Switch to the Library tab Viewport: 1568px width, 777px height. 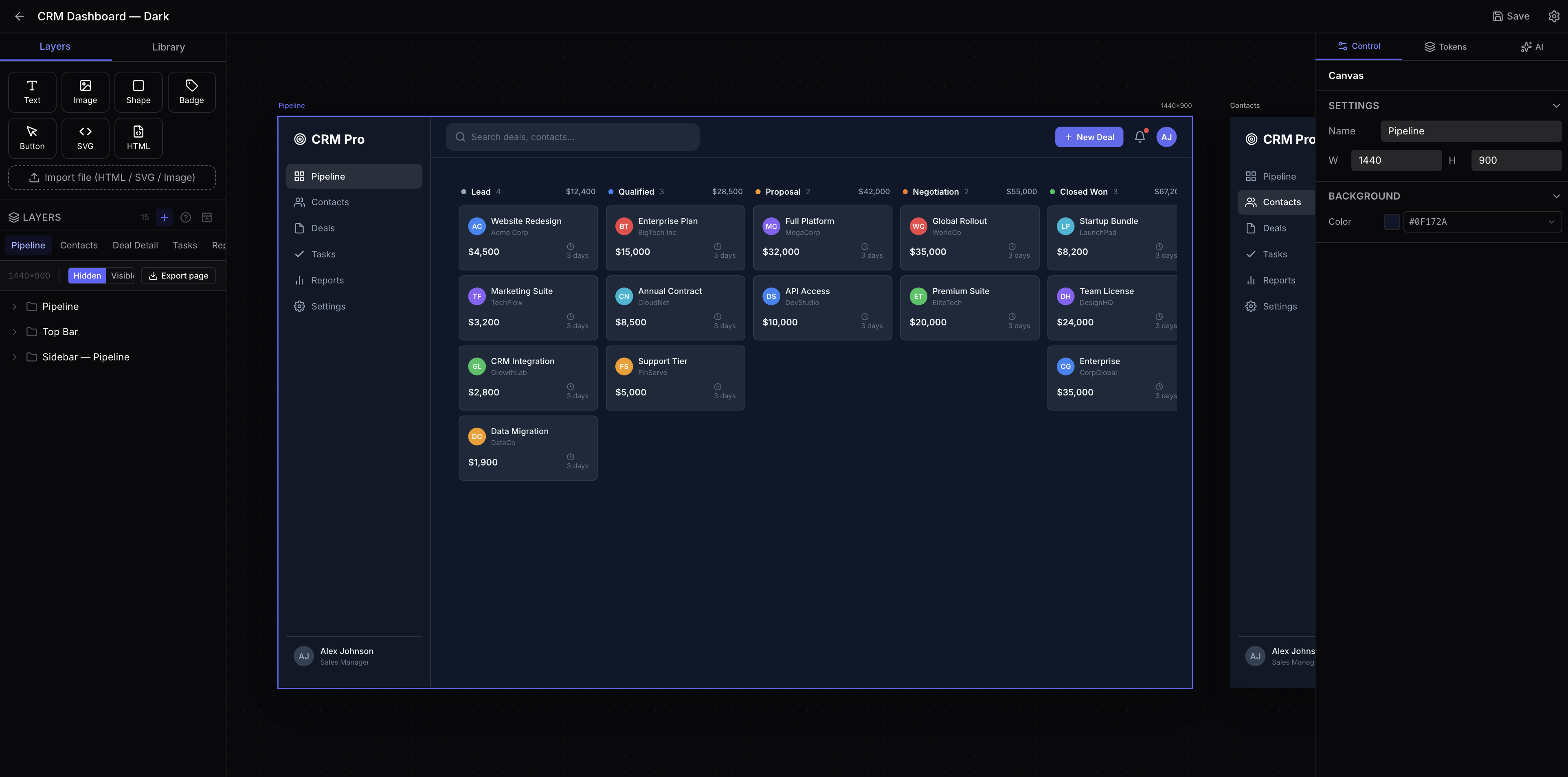(169, 47)
